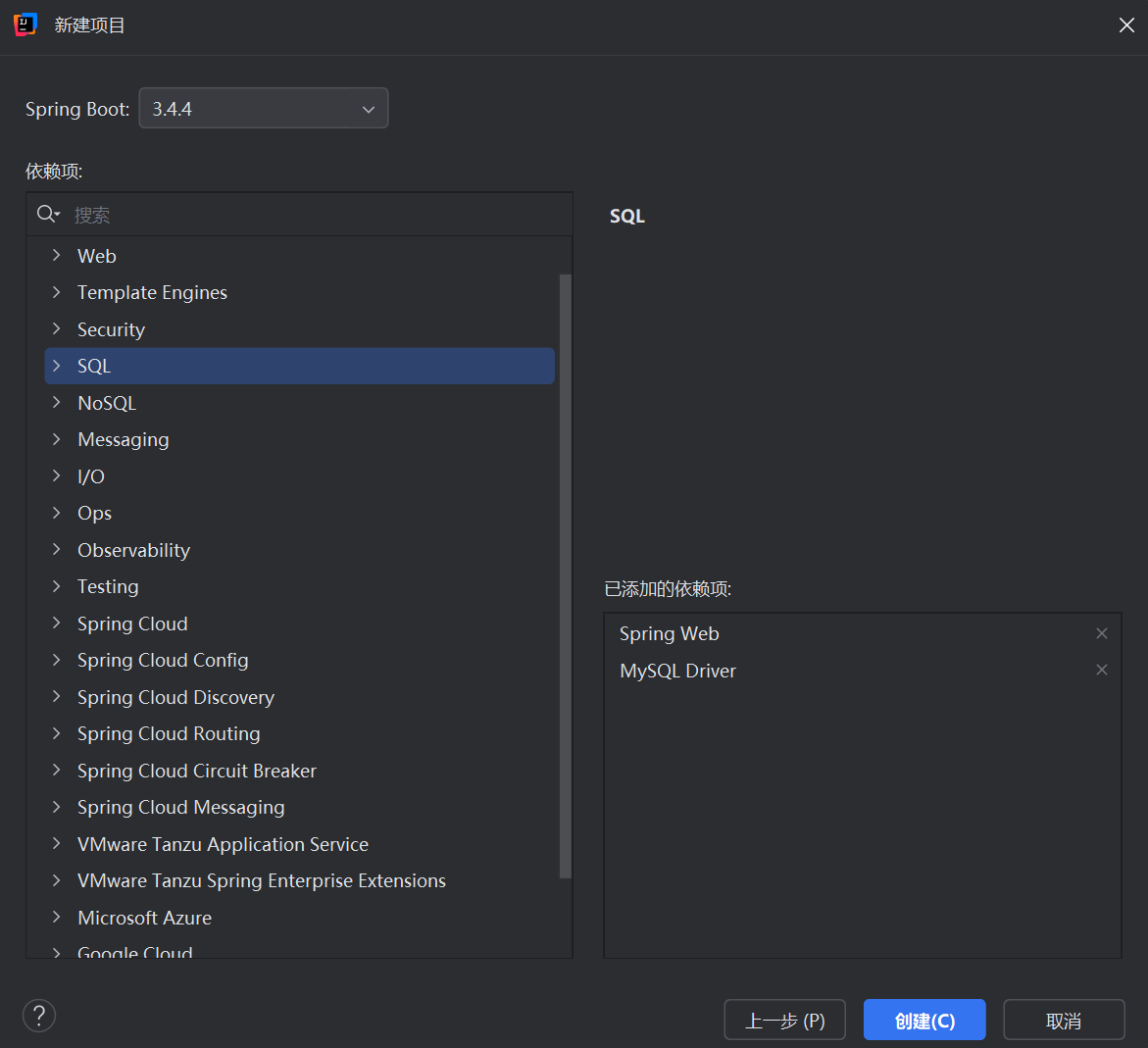Click the search magnifier icon
Image resolution: width=1148 pixels, height=1048 pixels.
point(48,214)
